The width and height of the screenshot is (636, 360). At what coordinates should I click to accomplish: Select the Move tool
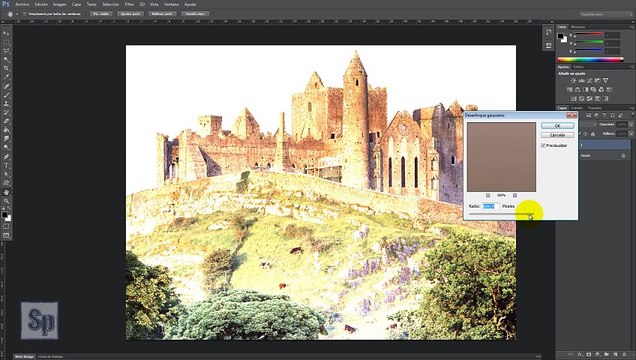coord(6,33)
